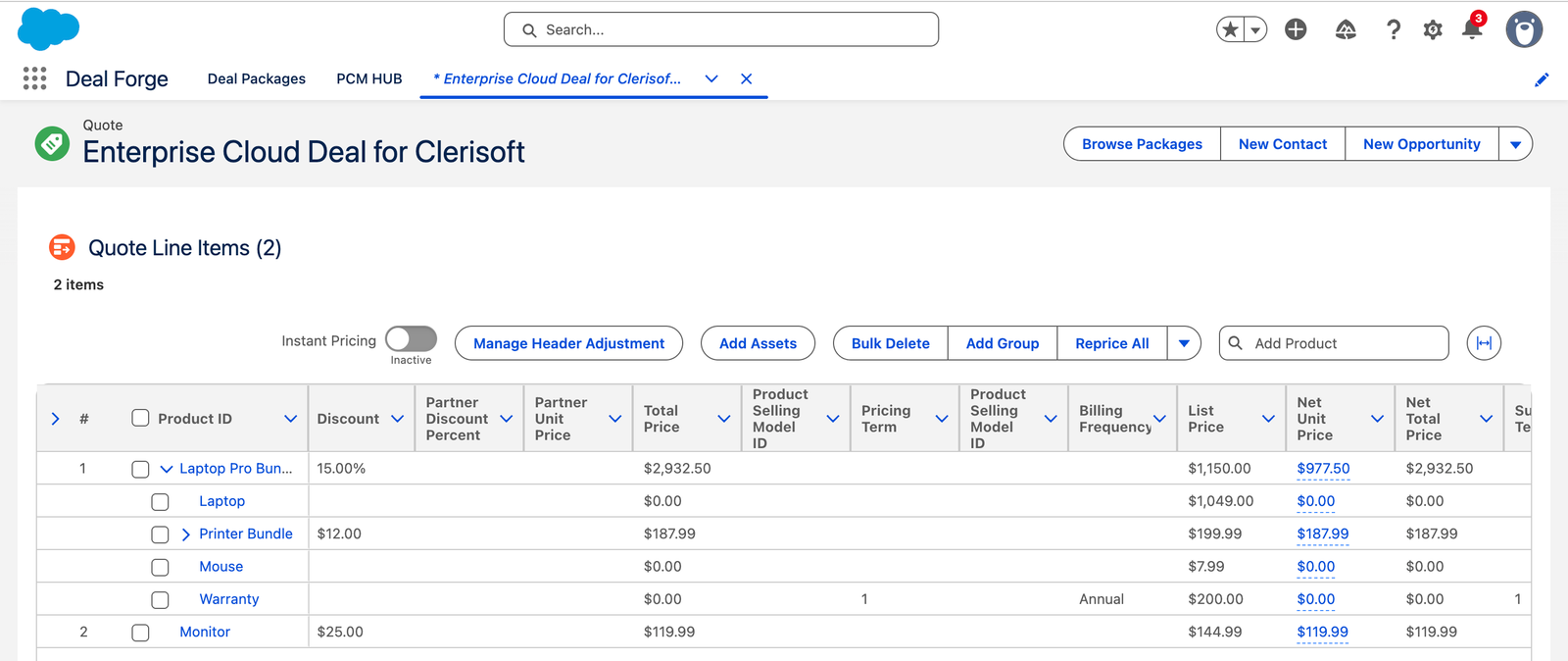Open the Printer Bundle product link
The image size is (1568, 661).
tap(246, 534)
